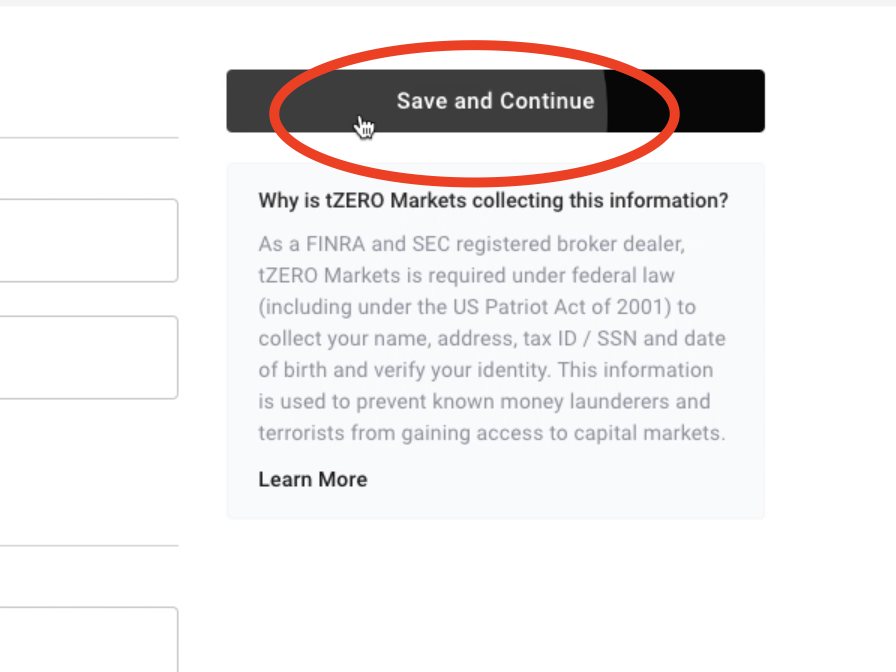Focus the second text field below the top one

click(x=85, y=356)
